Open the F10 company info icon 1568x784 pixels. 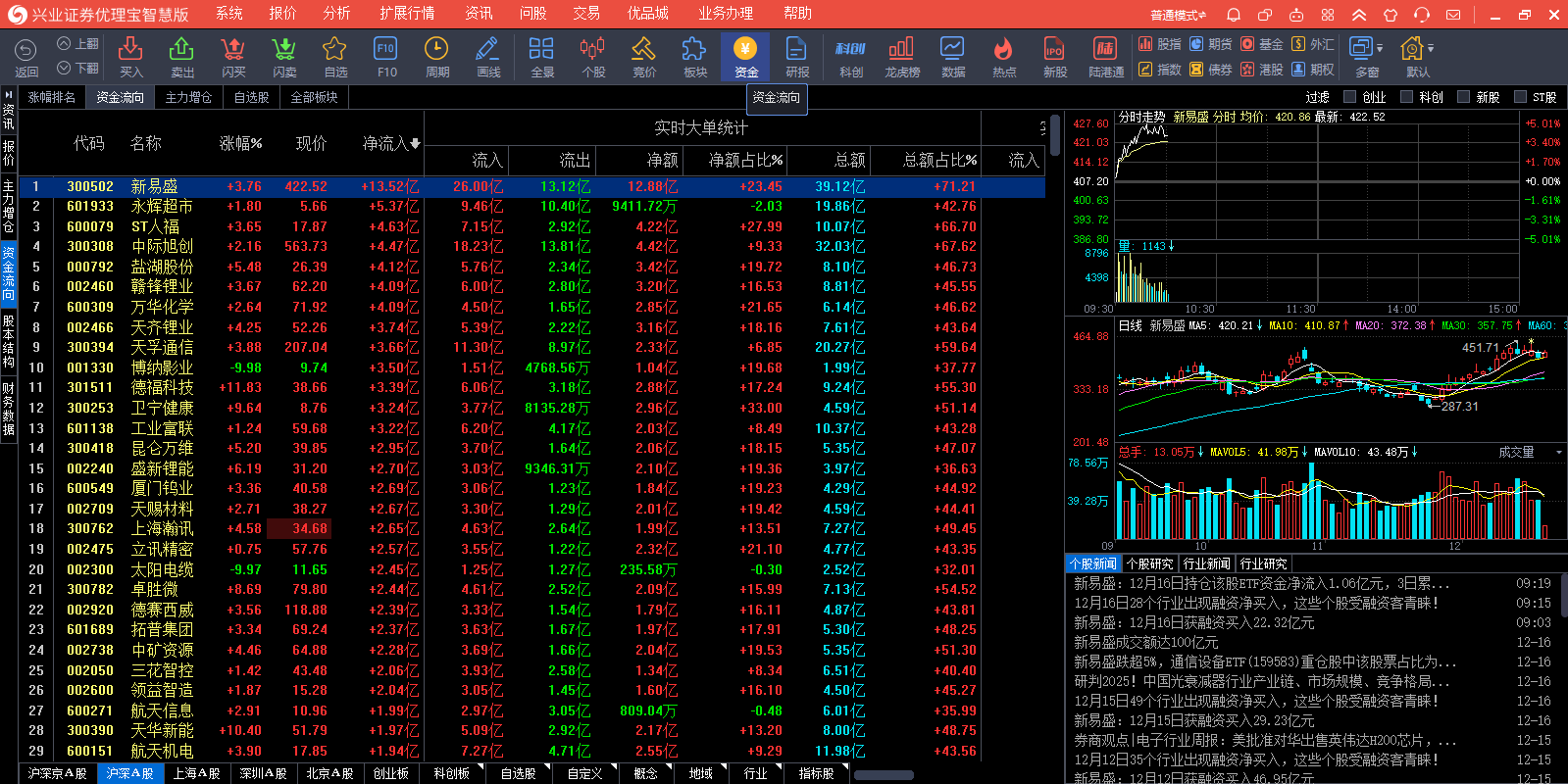(386, 56)
